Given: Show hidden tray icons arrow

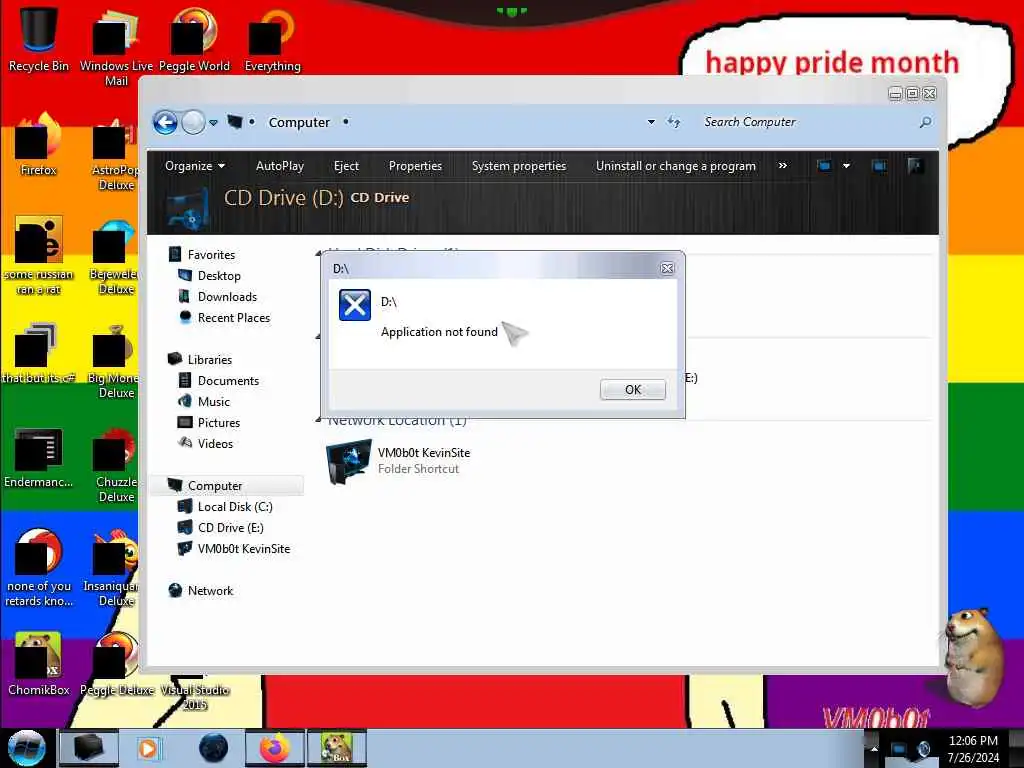Looking at the screenshot, I should (x=874, y=749).
